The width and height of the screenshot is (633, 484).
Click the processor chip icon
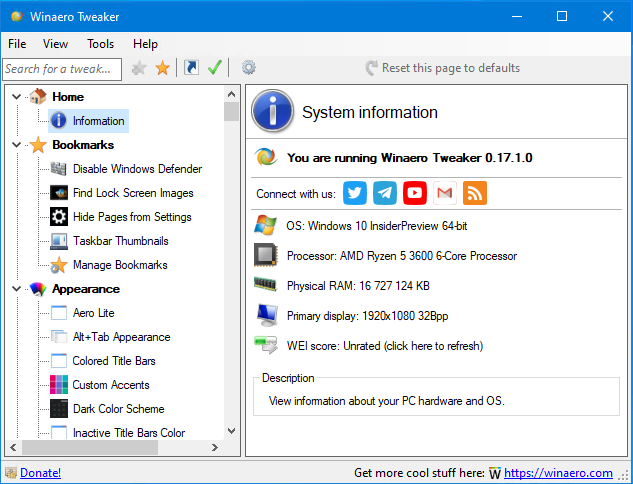(265, 255)
